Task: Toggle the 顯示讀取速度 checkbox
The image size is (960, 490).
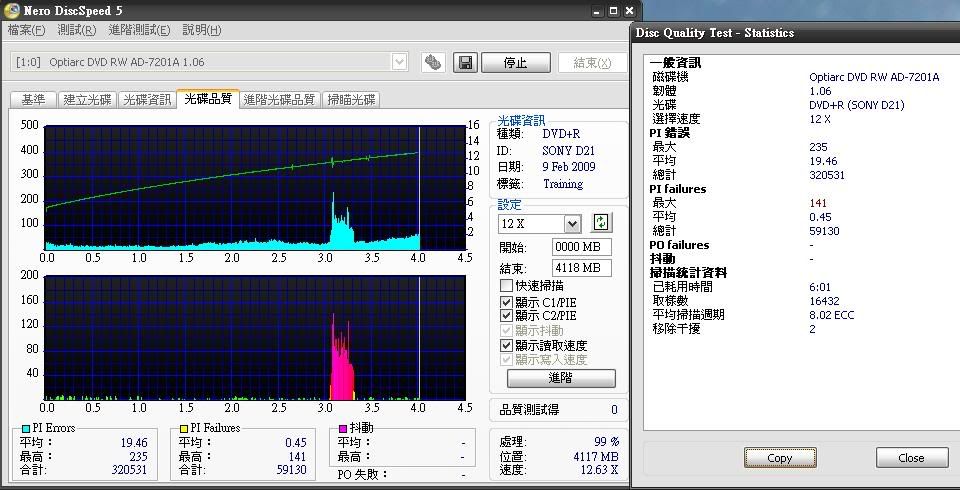Action: point(507,345)
